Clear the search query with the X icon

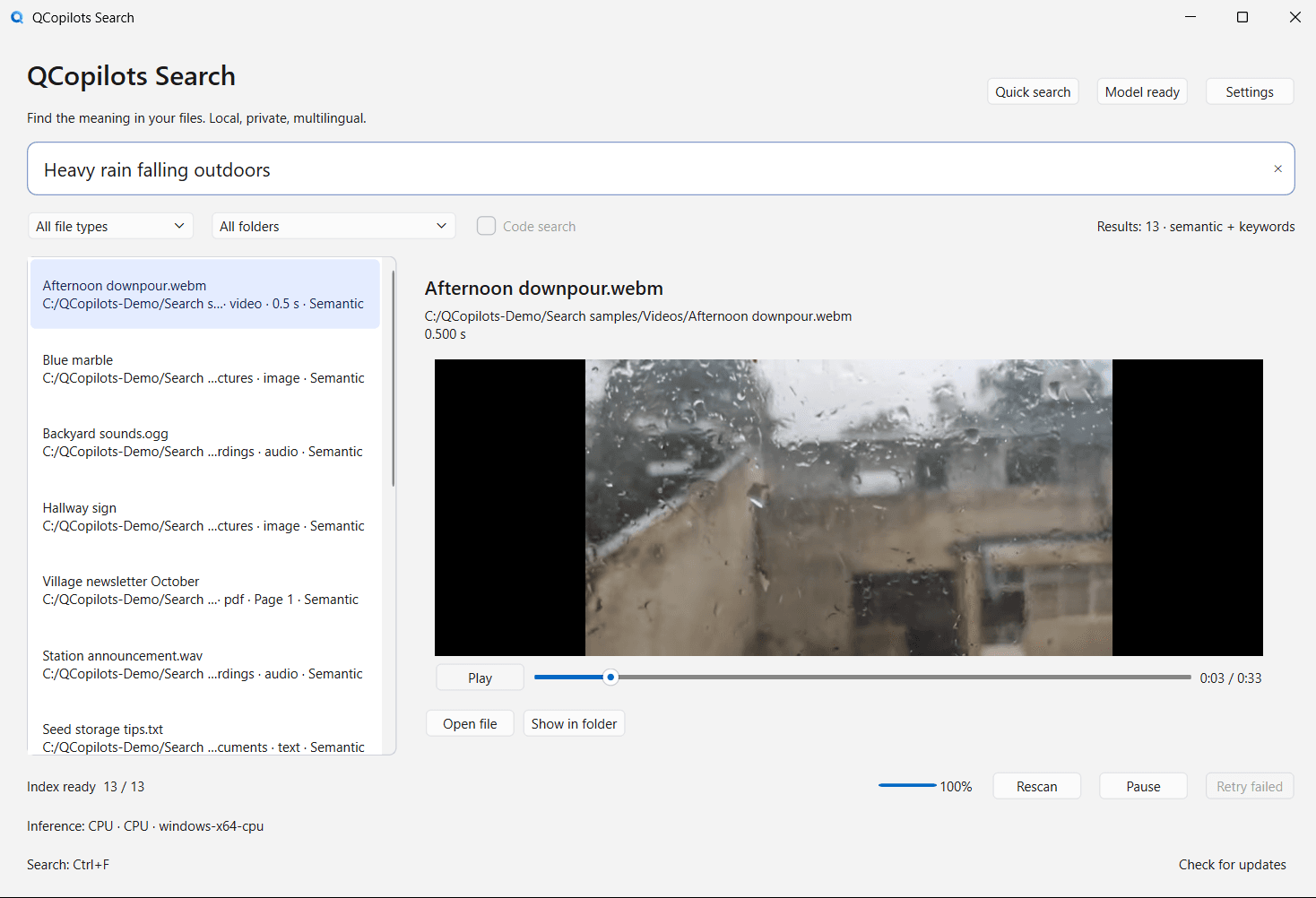[1277, 168]
